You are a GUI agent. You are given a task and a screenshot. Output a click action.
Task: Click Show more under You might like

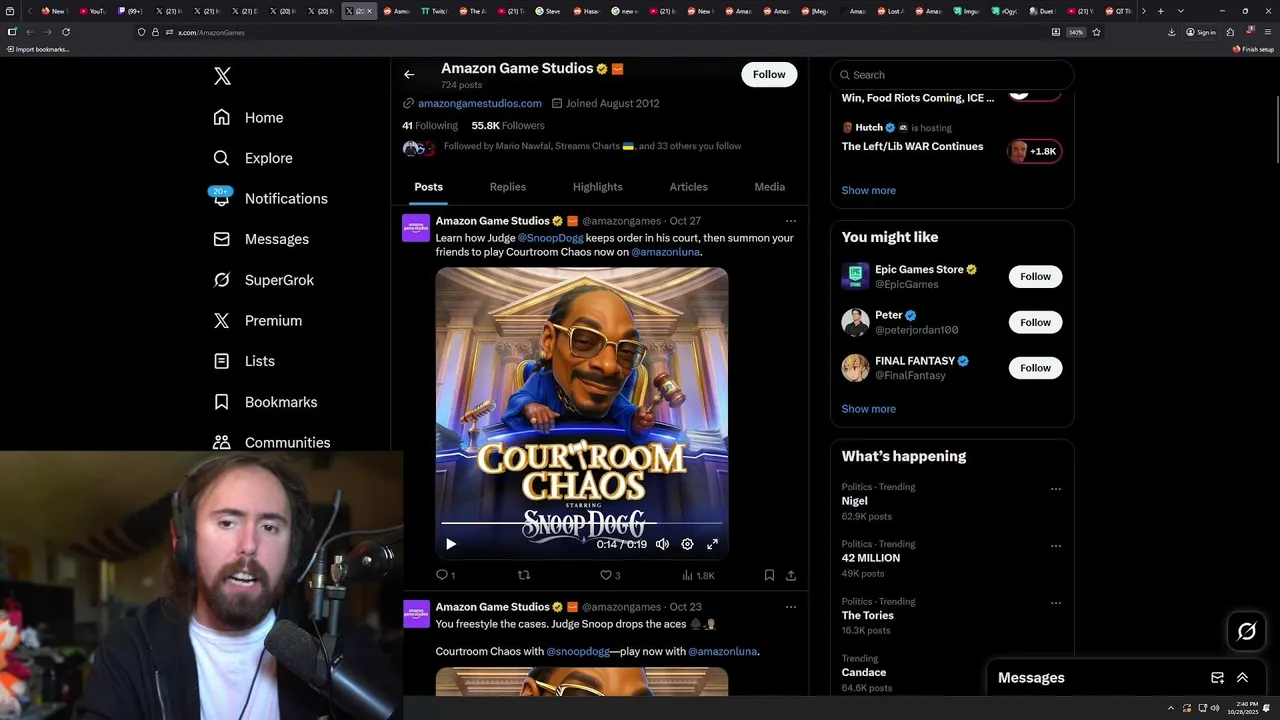pyautogui.click(x=868, y=409)
